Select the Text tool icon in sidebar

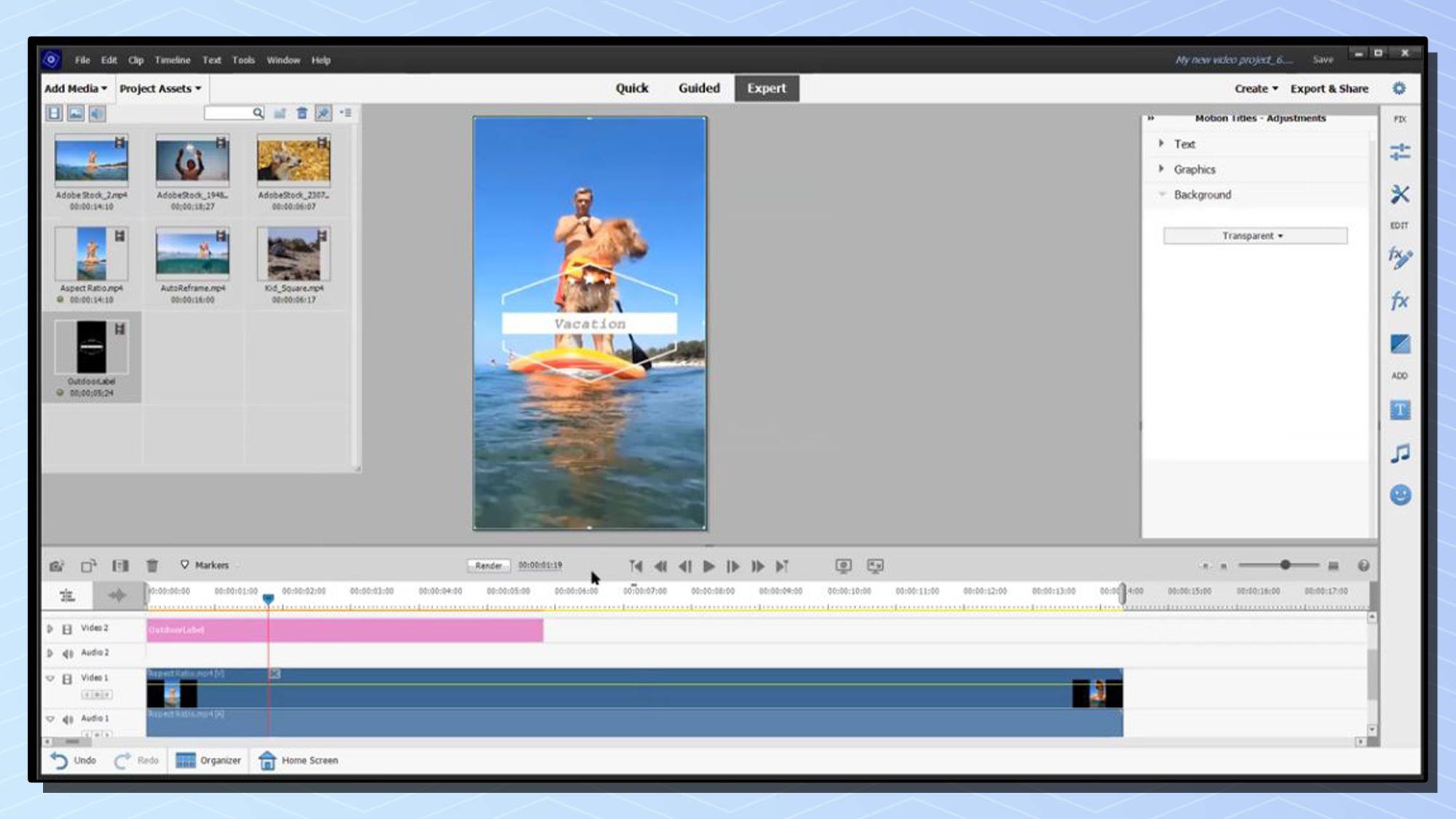(x=1400, y=410)
